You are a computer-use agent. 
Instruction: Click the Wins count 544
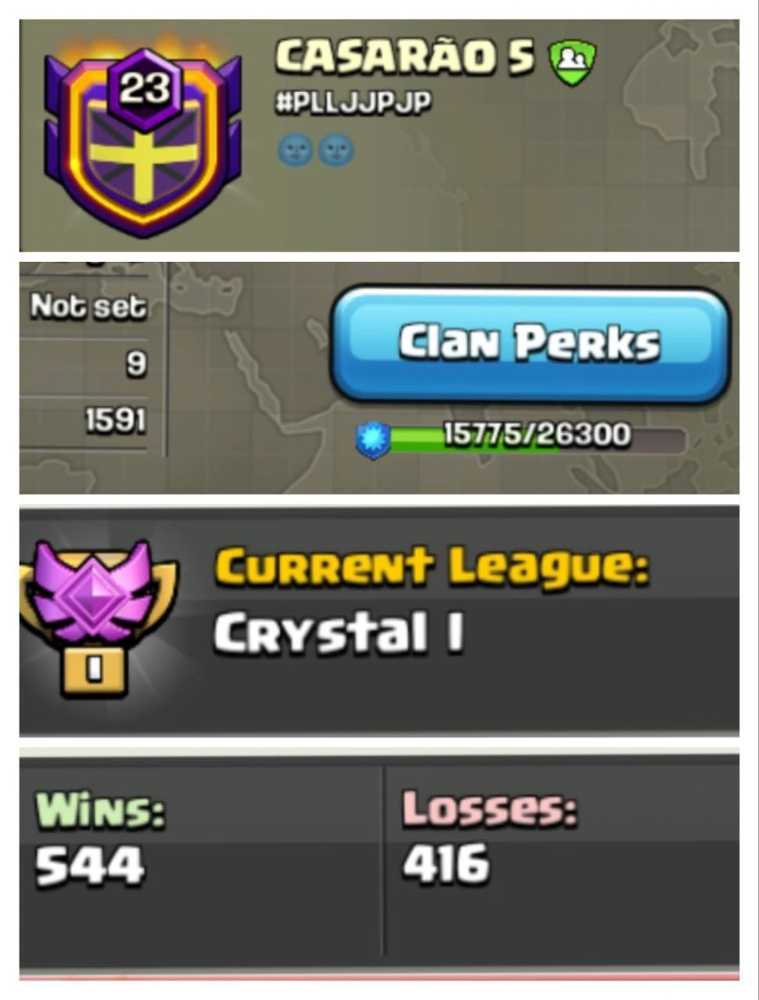point(90,866)
